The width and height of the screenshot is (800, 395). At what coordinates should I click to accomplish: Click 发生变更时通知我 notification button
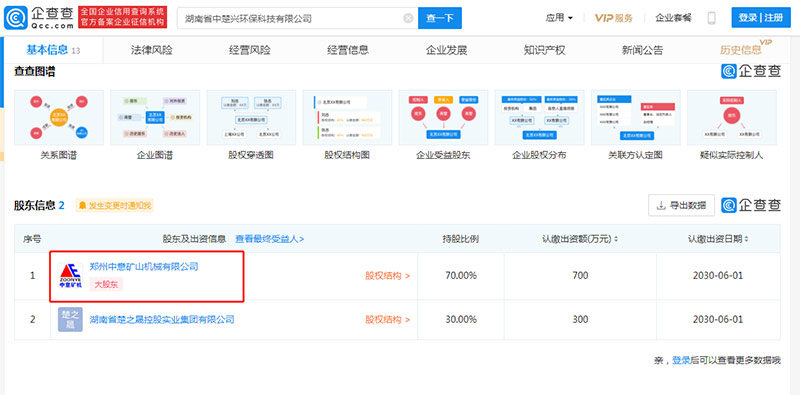(115, 206)
